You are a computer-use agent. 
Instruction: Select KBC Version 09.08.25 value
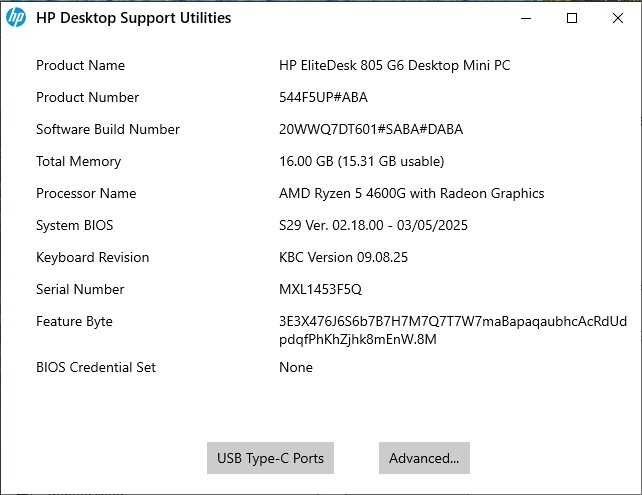pos(344,257)
